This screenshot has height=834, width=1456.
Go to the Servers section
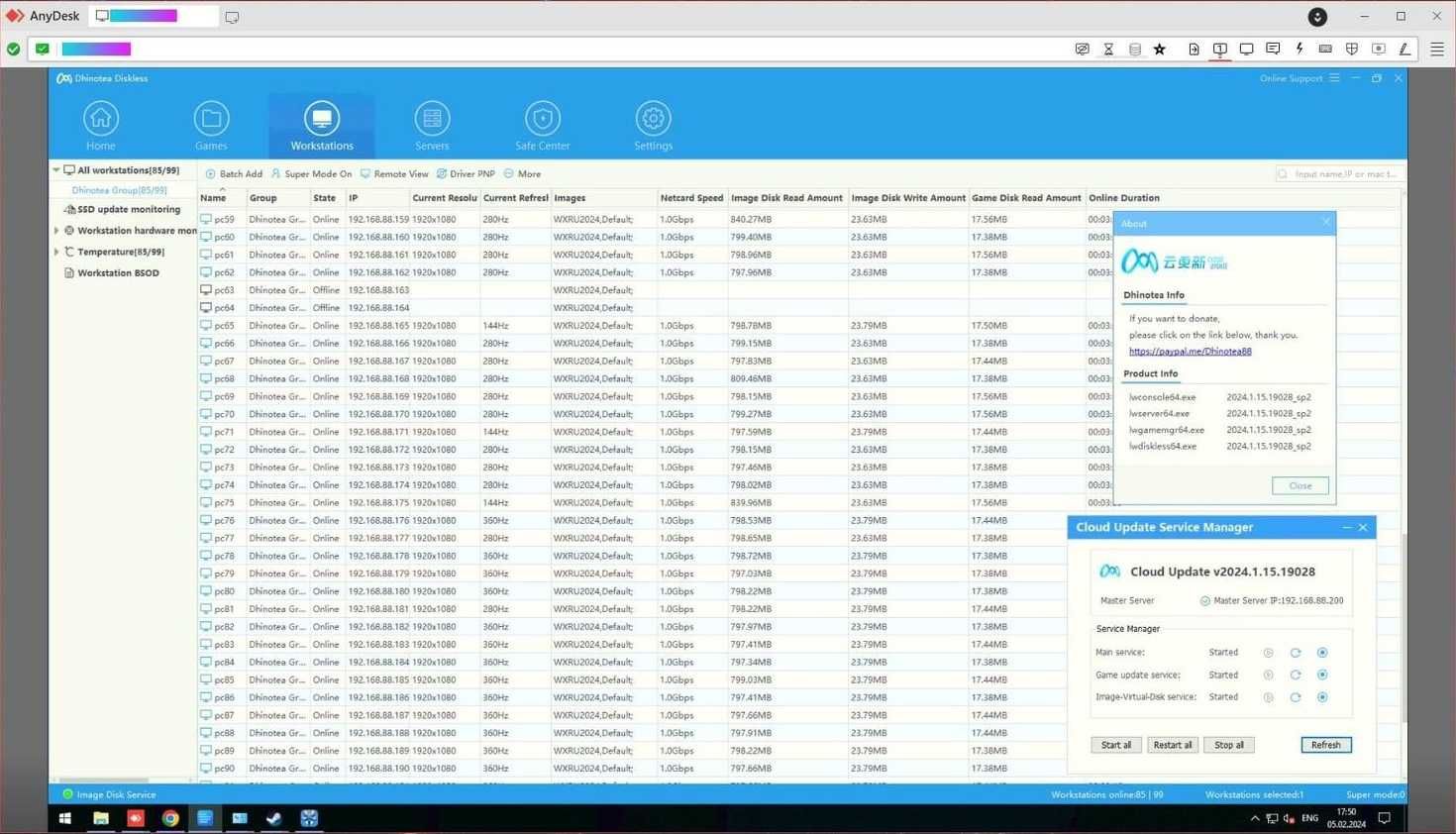[x=432, y=126]
